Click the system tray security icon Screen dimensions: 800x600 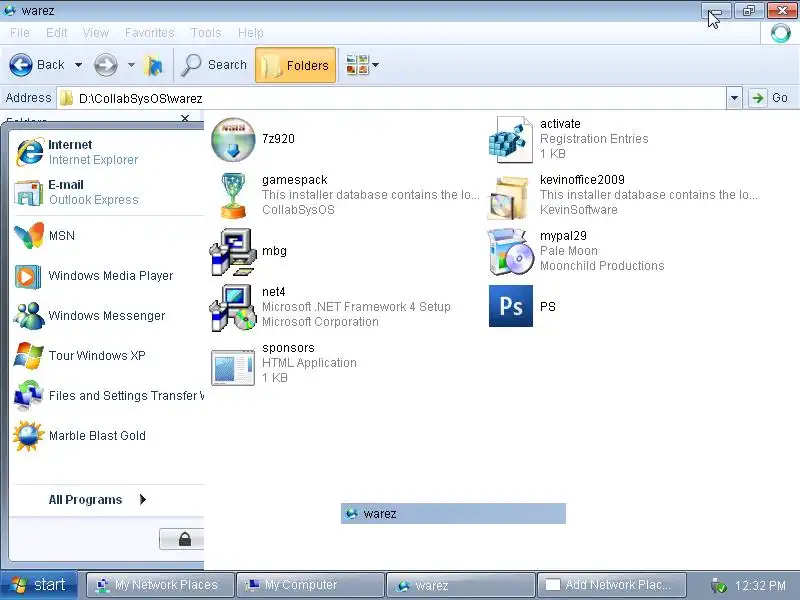click(718, 586)
